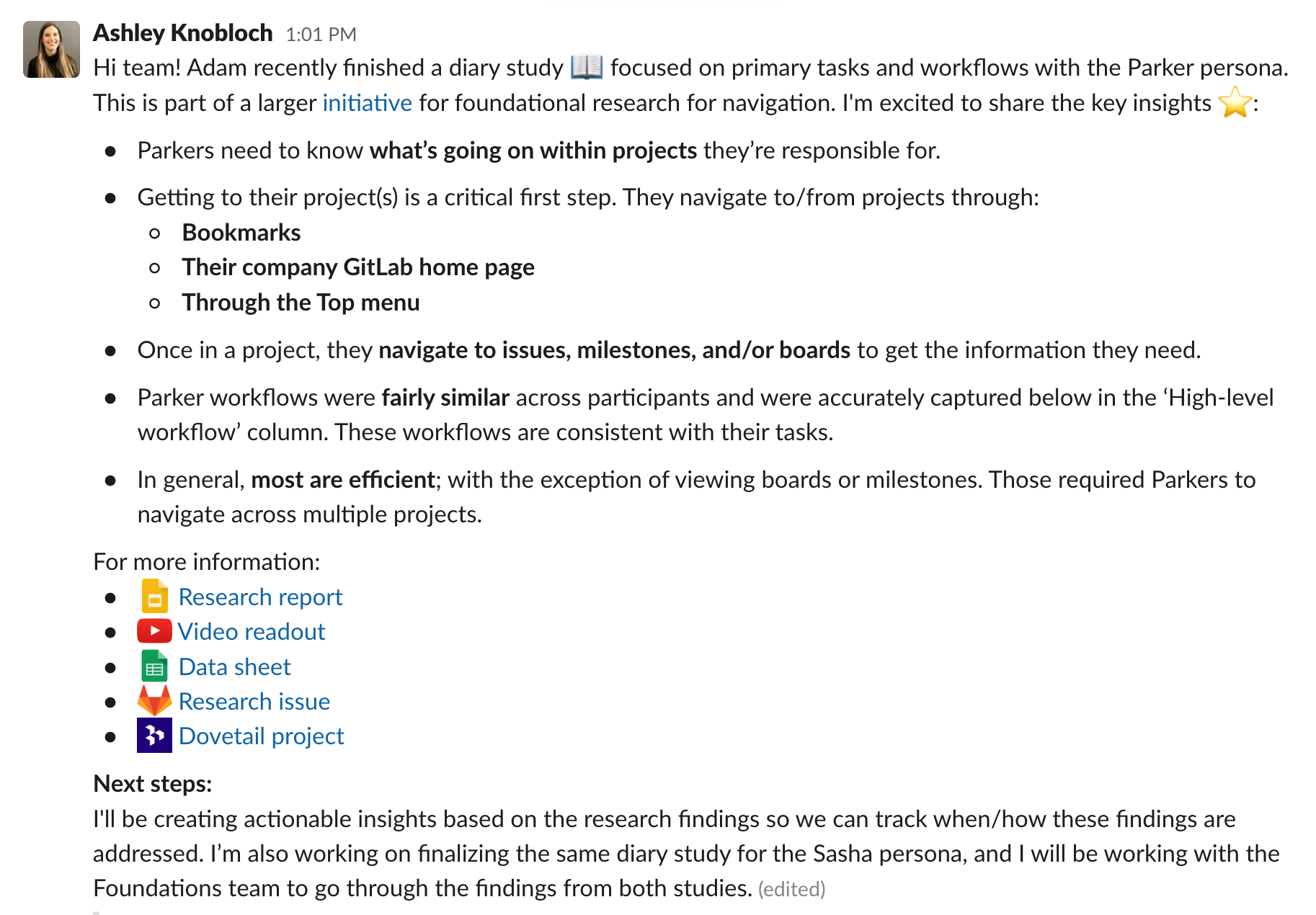This screenshot has width=1316, height=915.
Task: Click the GitLab icon beside Research issue
Action: pyautogui.click(x=154, y=700)
